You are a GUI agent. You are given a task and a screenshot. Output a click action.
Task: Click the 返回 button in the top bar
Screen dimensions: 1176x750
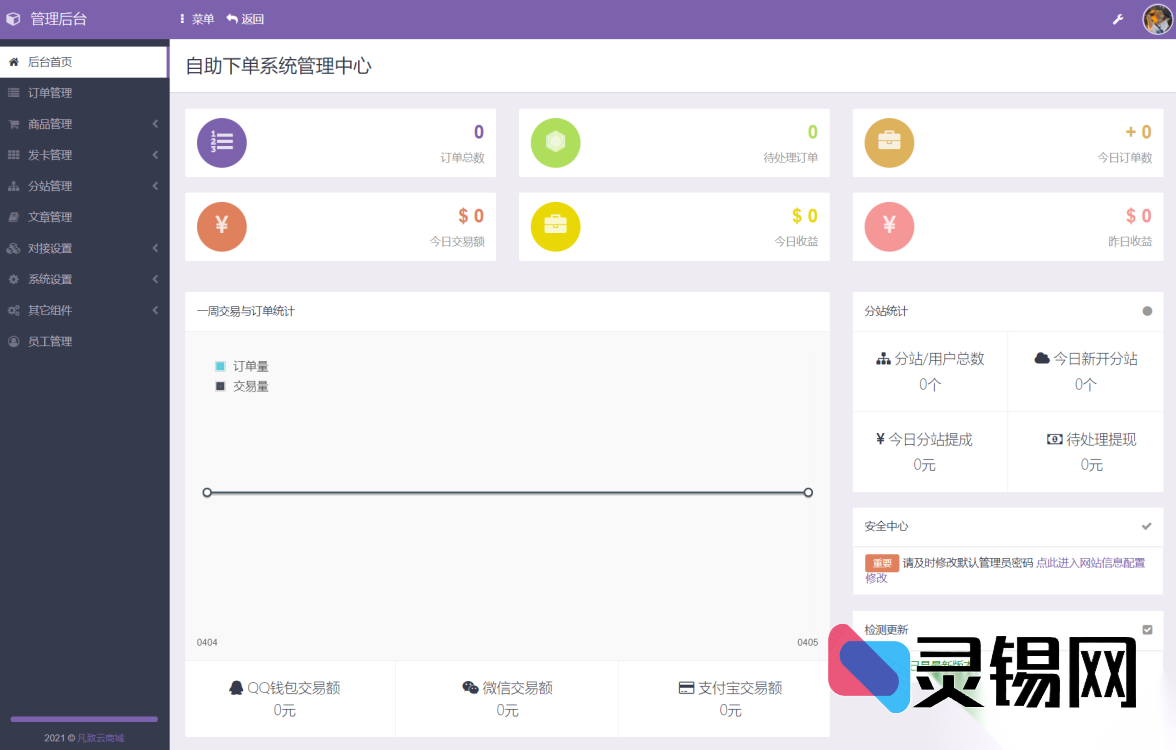pyautogui.click(x=246, y=18)
